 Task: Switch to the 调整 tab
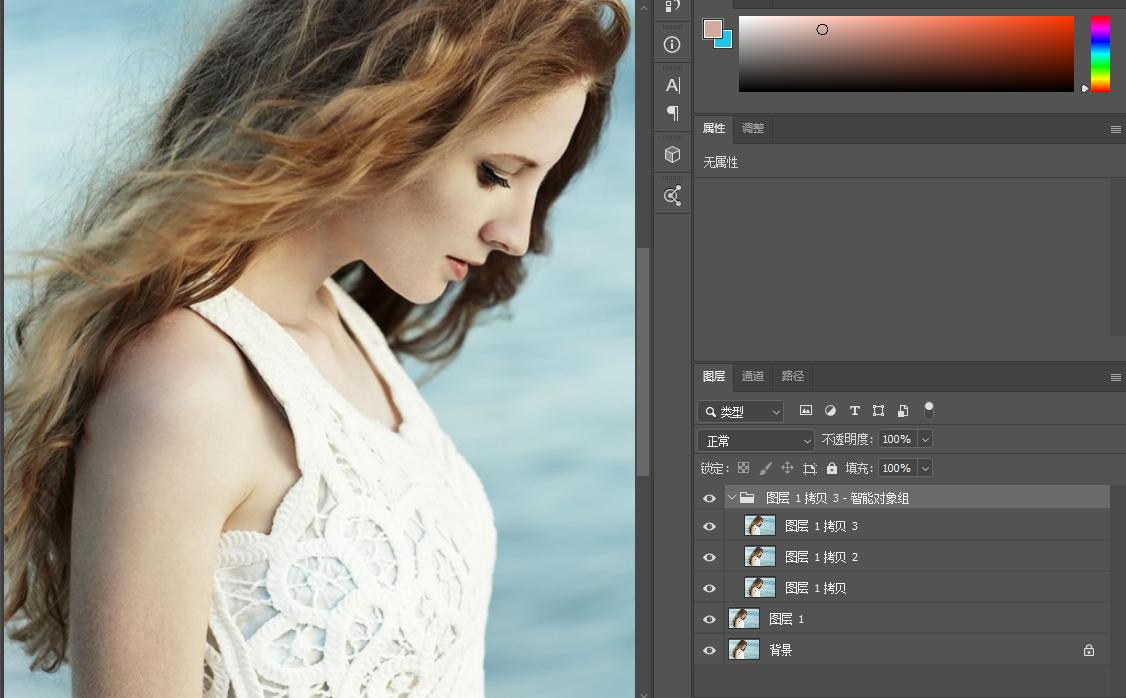[752, 128]
